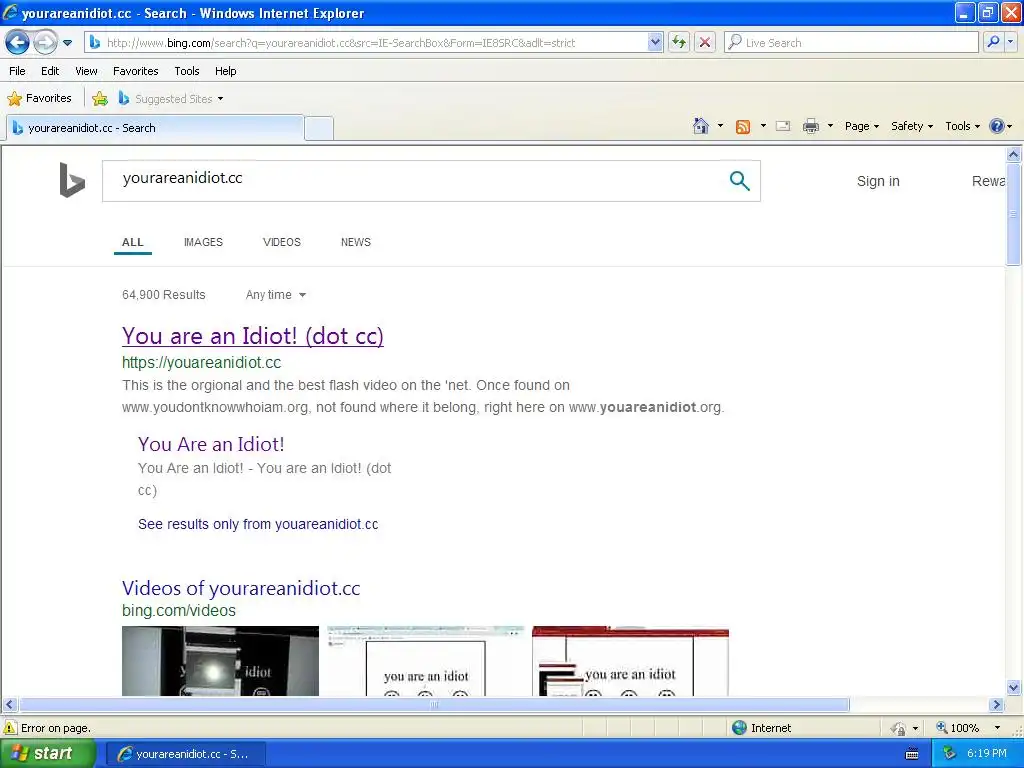
Task: Open the Favorites menu in menu bar
Action: pos(136,71)
